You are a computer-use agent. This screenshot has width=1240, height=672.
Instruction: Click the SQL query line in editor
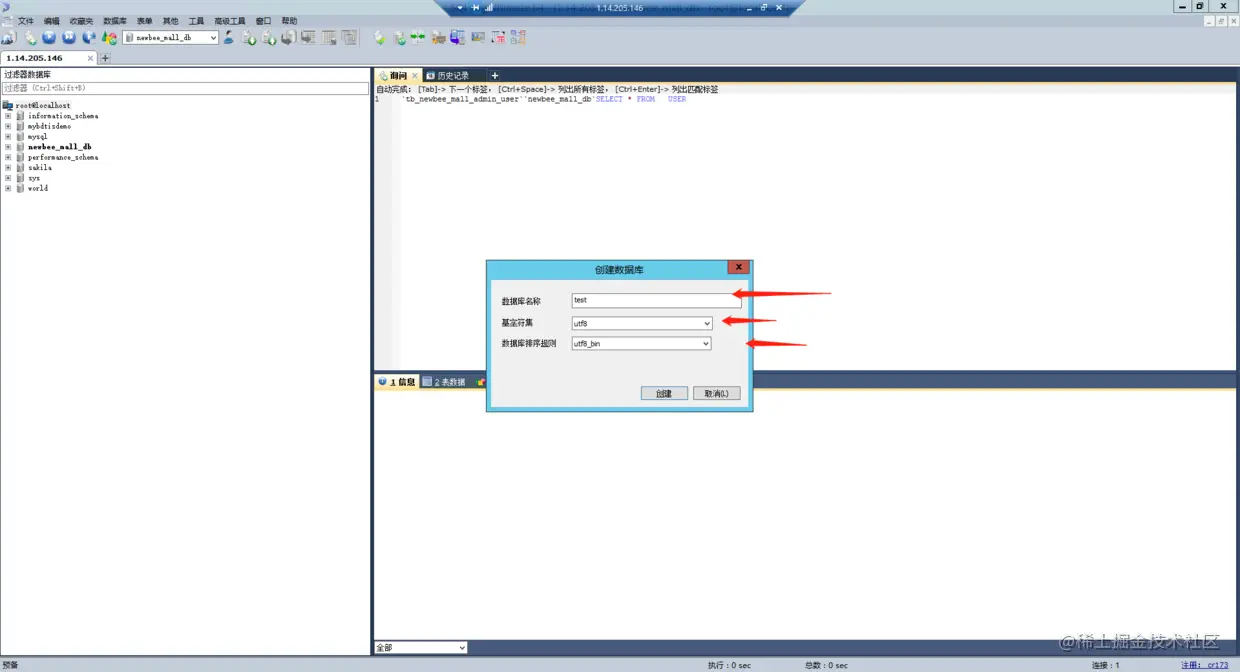click(543, 99)
